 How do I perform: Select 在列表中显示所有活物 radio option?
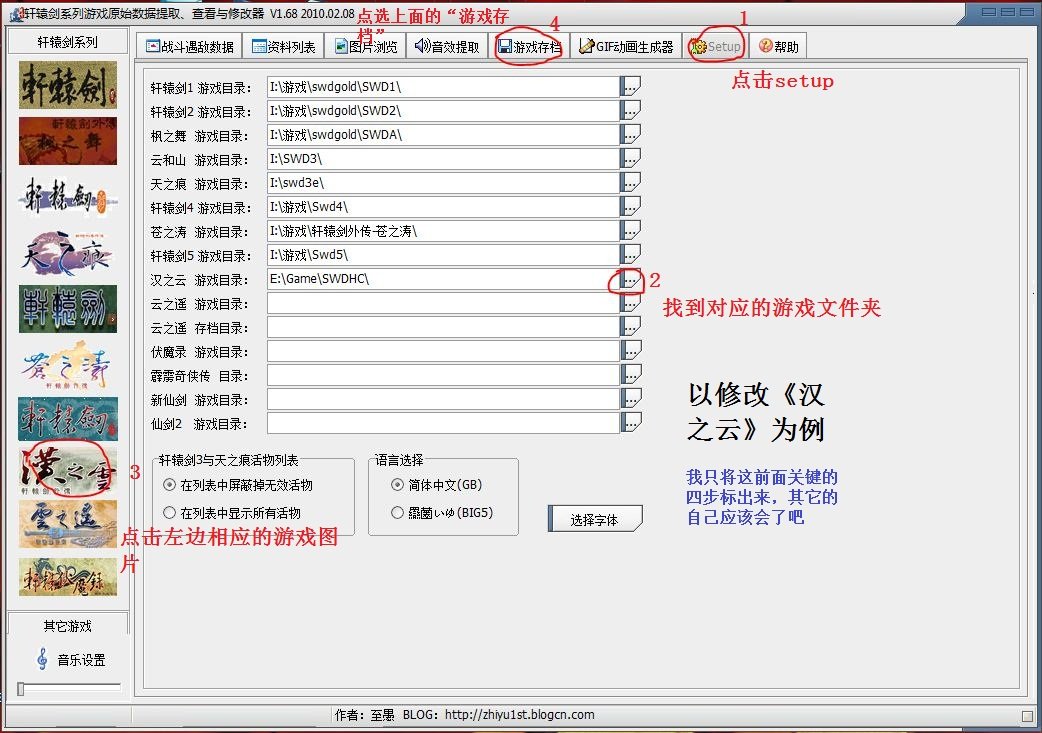(x=169, y=513)
